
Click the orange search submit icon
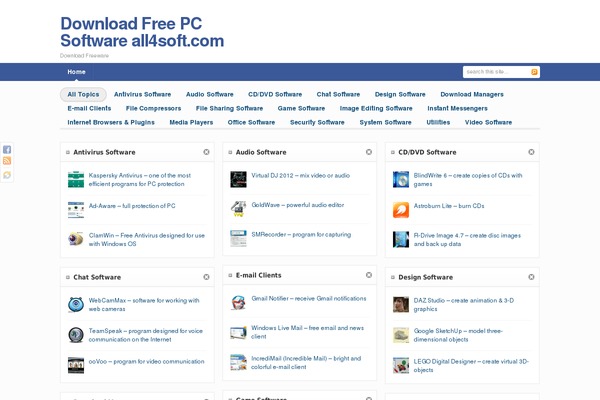(534, 72)
